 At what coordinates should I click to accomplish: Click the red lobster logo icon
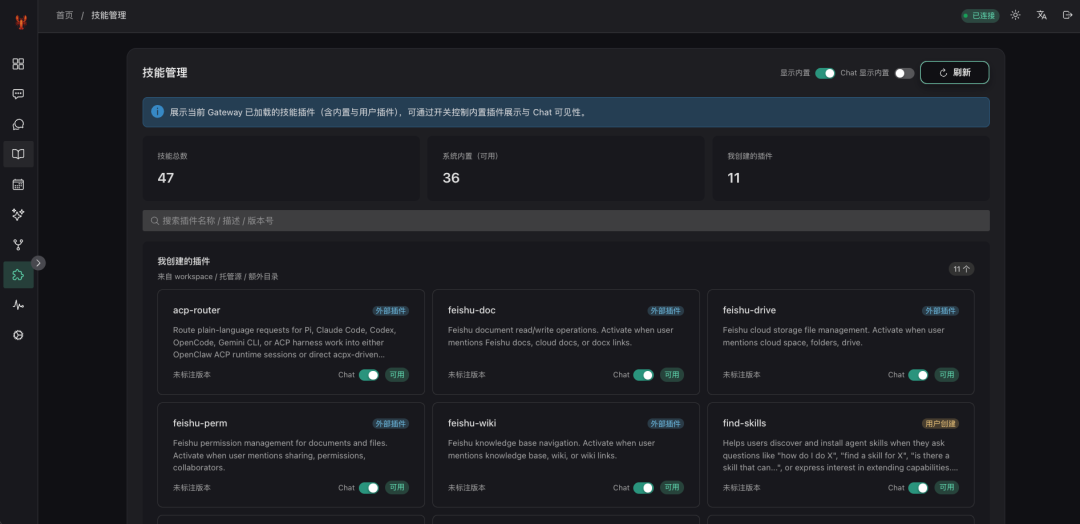[22, 22]
